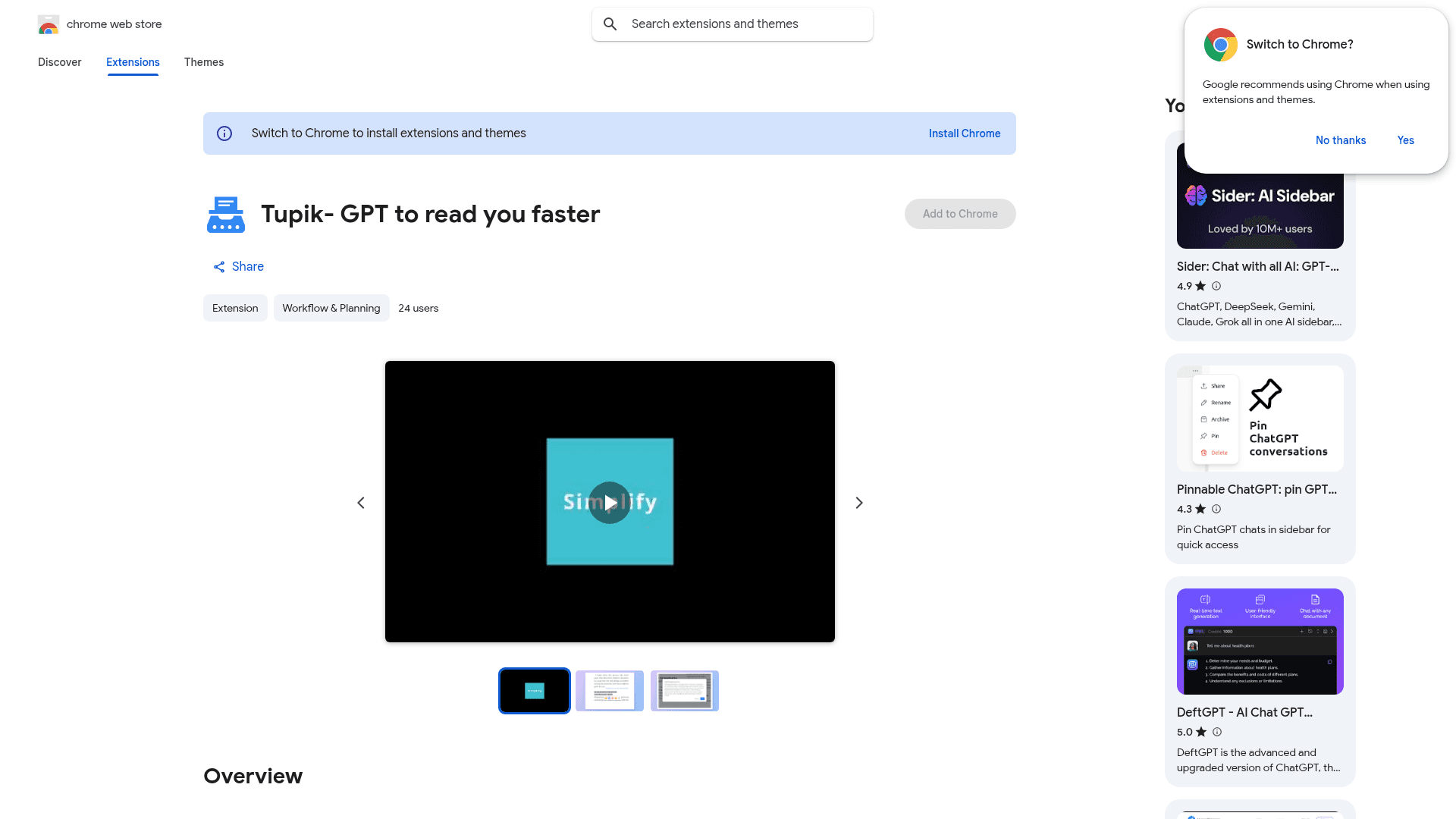
Task: Go to next screenshot with right chevron
Action: pyautogui.click(x=859, y=503)
